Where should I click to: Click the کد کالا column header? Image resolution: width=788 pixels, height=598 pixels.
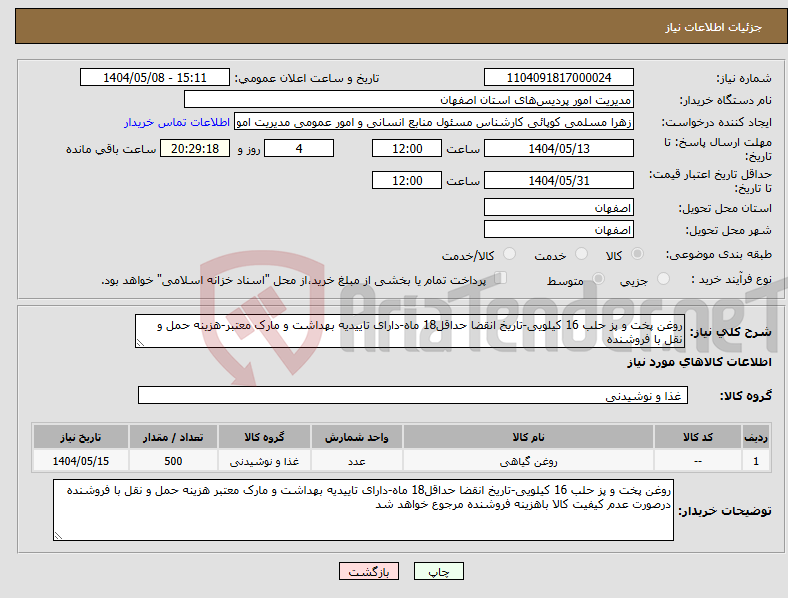click(698, 437)
